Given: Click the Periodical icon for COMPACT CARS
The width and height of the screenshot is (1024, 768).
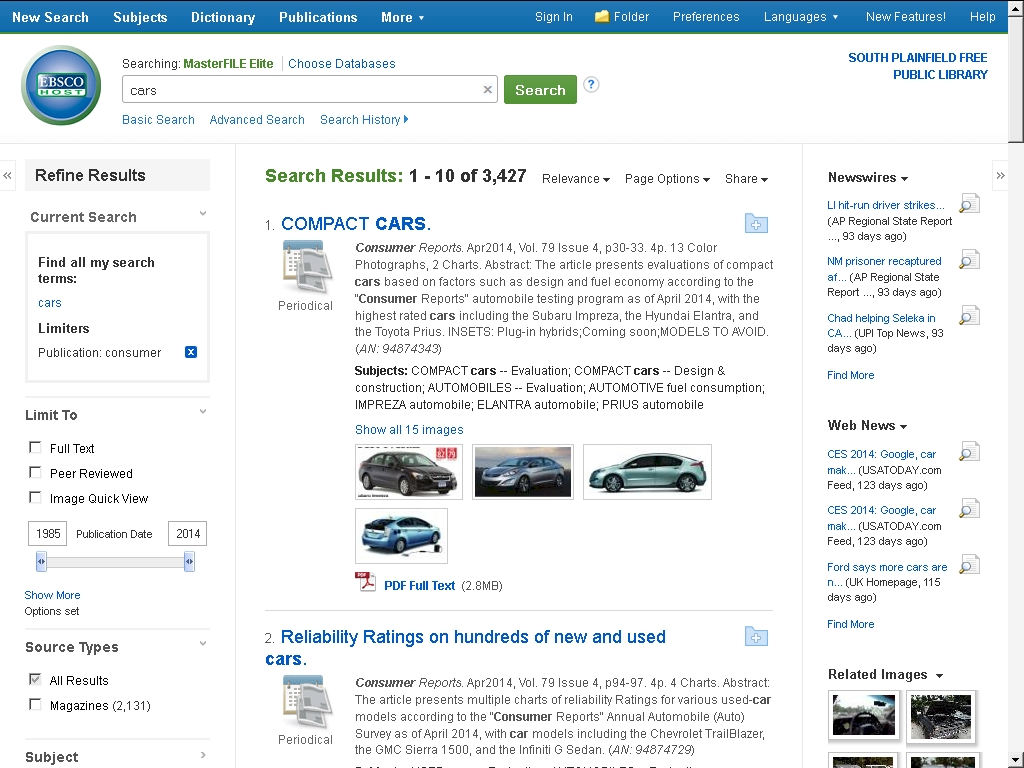Looking at the screenshot, I should [305, 266].
